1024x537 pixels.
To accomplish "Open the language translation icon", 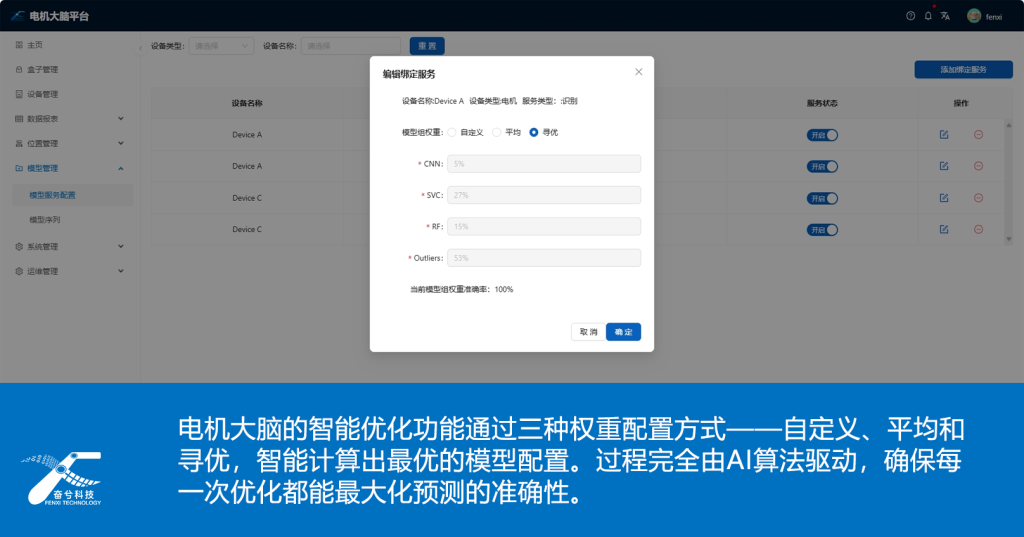I will click(945, 16).
